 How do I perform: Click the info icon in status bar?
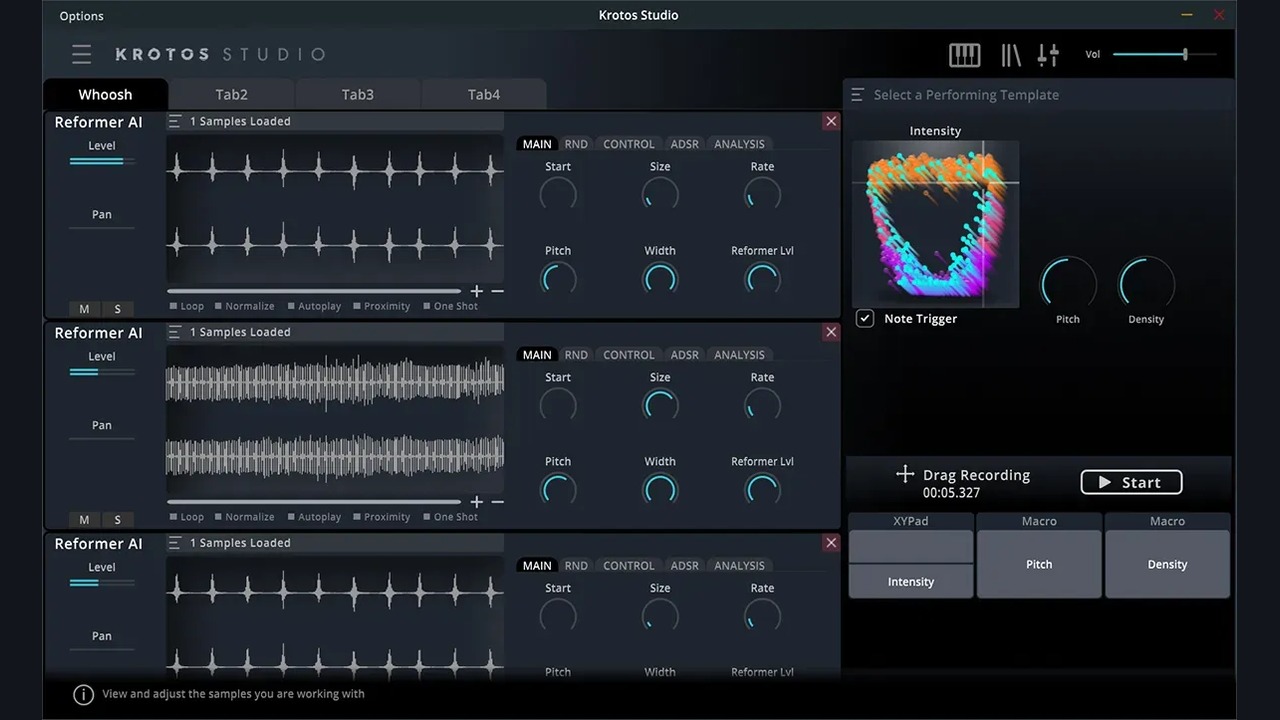[84, 694]
